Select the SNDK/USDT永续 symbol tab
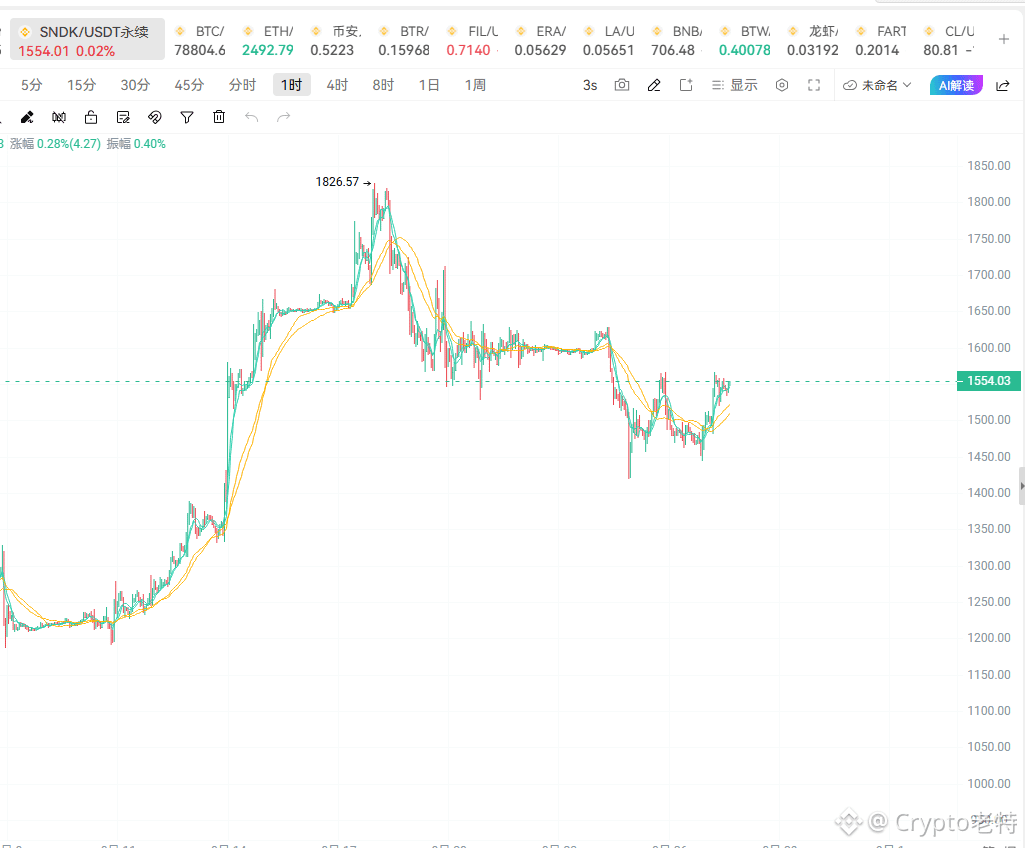The height and width of the screenshot is (848, 1025). (x=87, y=40)
